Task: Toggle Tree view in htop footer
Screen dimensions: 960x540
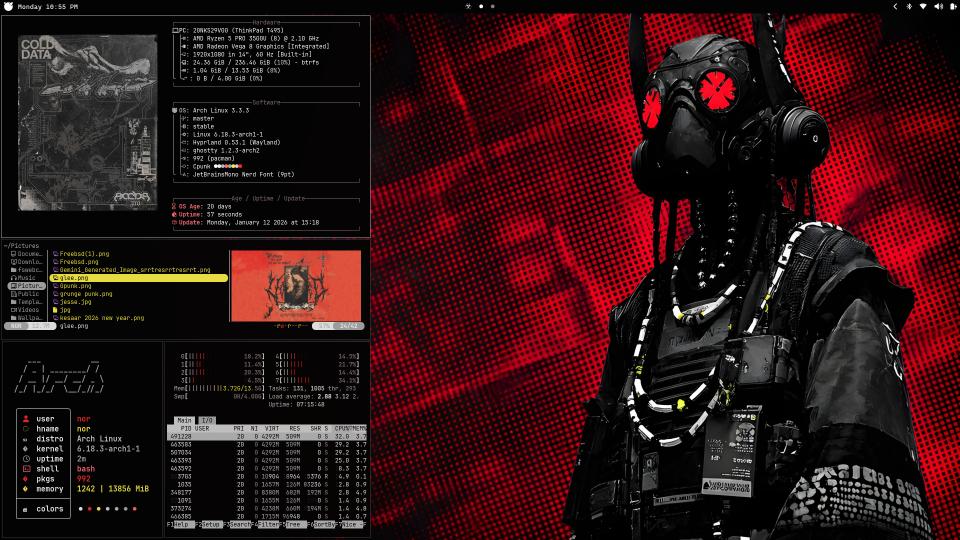Action: tap(297, 524)
